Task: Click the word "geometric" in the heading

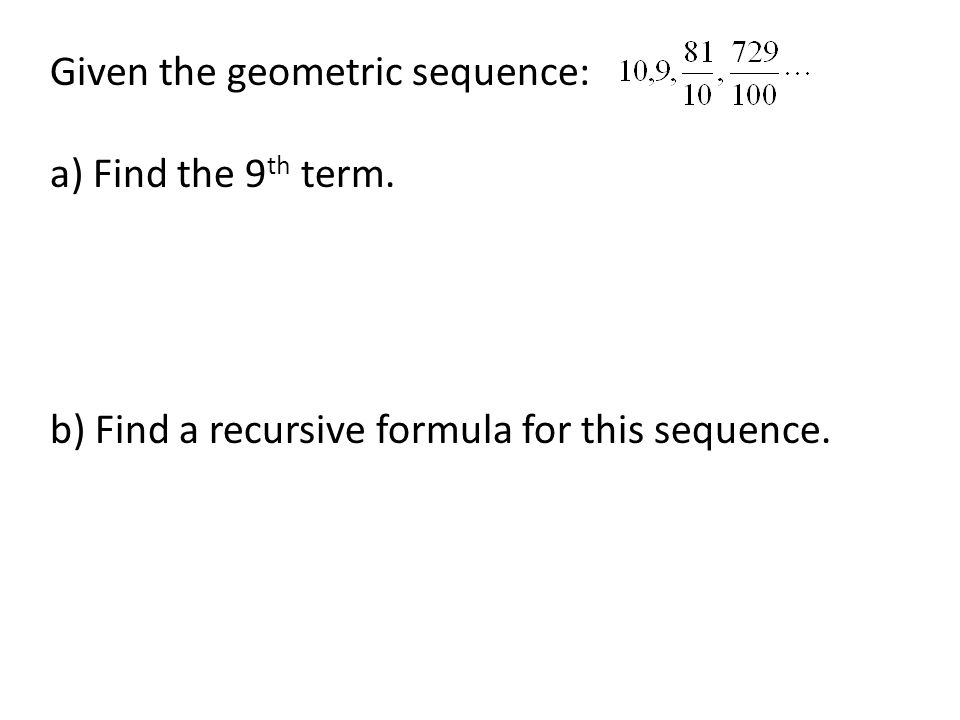Action: tap(314, 74)
